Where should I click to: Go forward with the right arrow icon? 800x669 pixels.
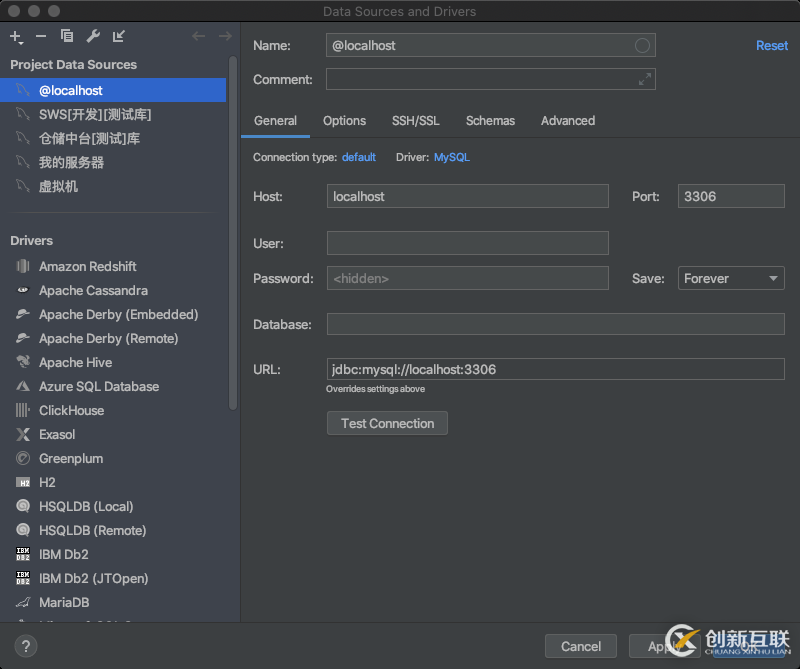pos(225,36)
